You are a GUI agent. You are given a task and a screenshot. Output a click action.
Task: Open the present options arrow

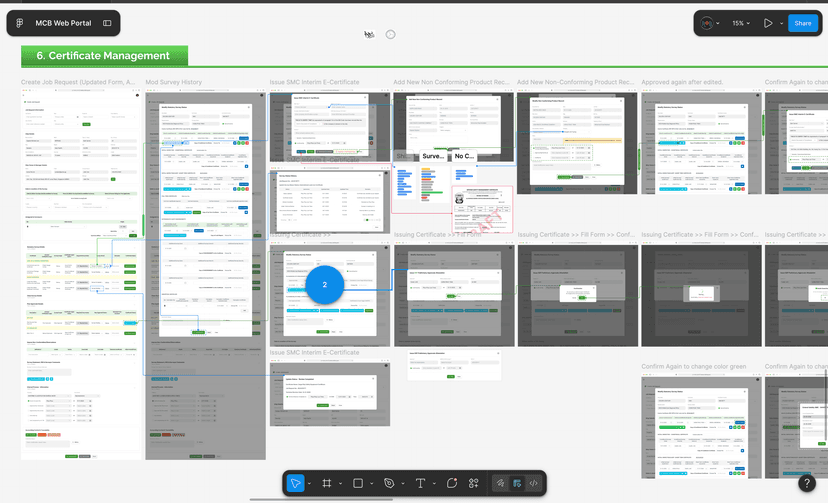point(782,23)
